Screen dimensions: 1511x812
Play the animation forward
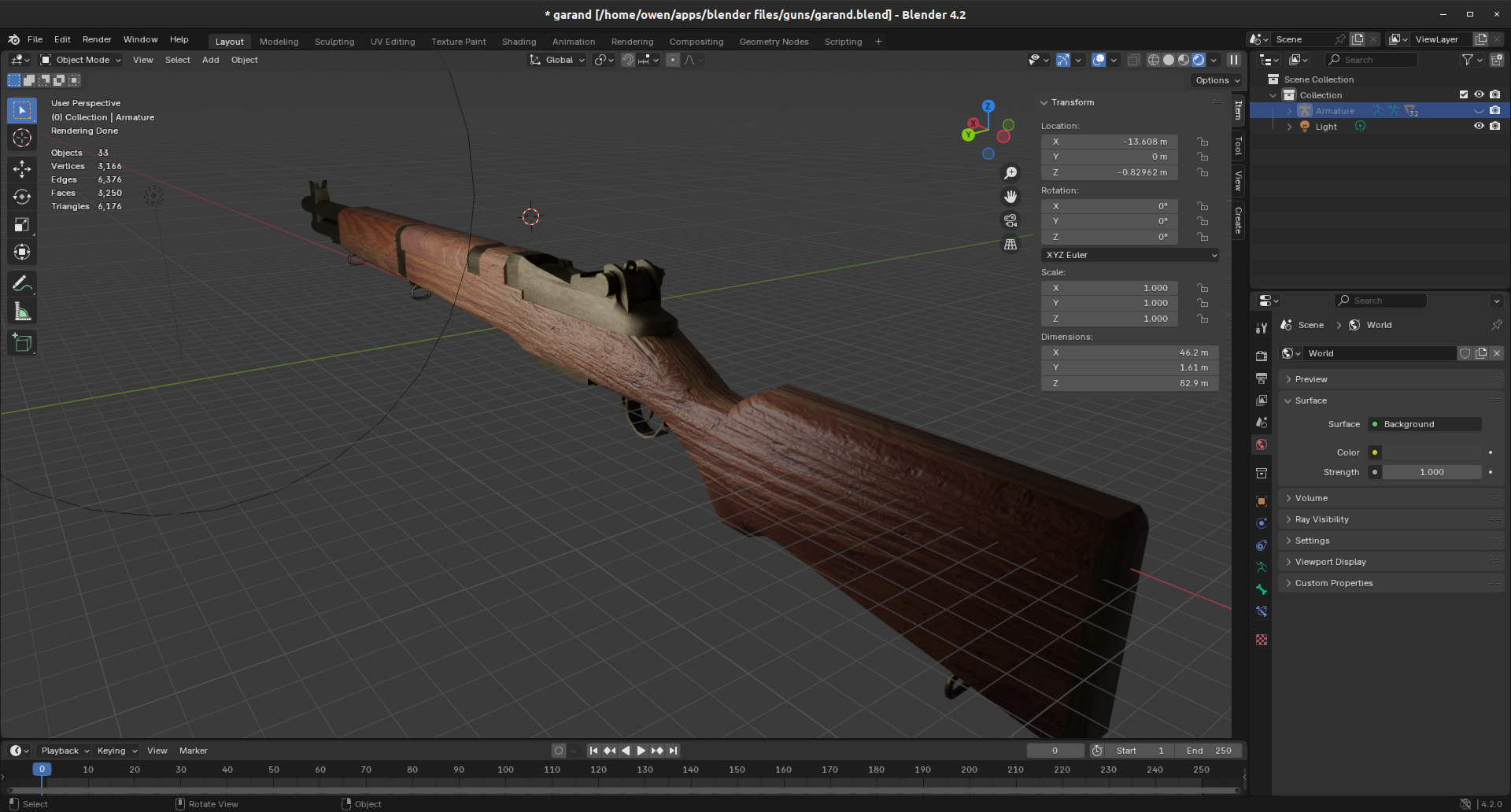(x=641, y=751)
